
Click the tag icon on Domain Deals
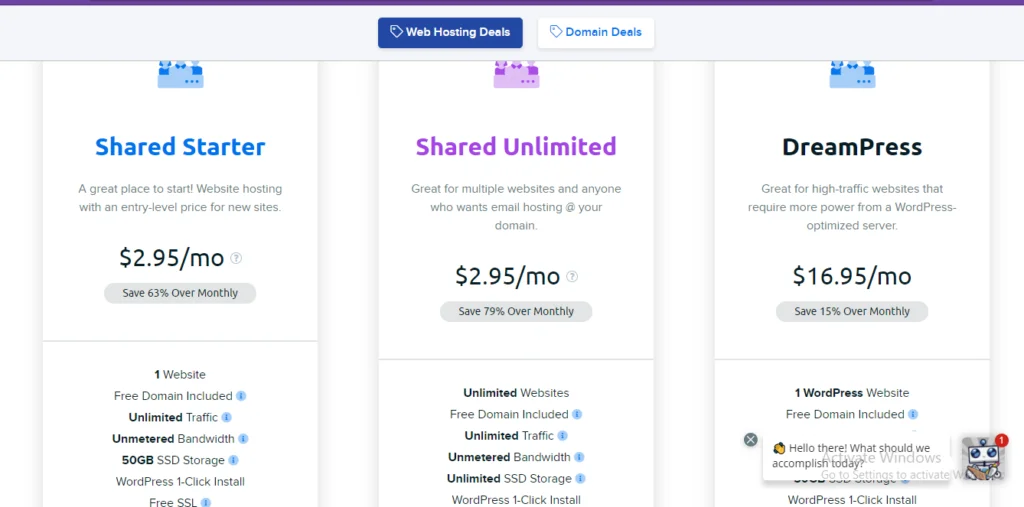556,31
